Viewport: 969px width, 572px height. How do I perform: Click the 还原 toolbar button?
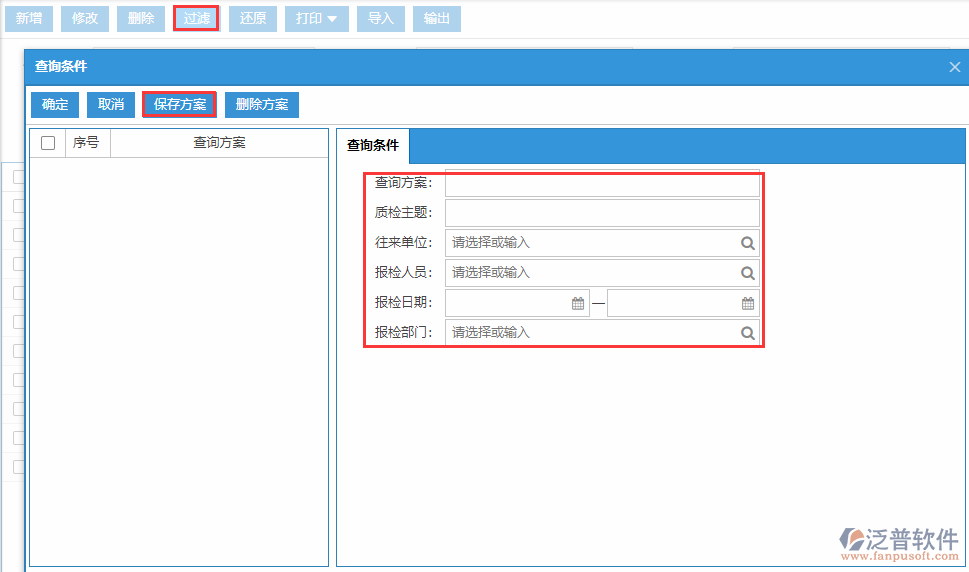[253, 19]
